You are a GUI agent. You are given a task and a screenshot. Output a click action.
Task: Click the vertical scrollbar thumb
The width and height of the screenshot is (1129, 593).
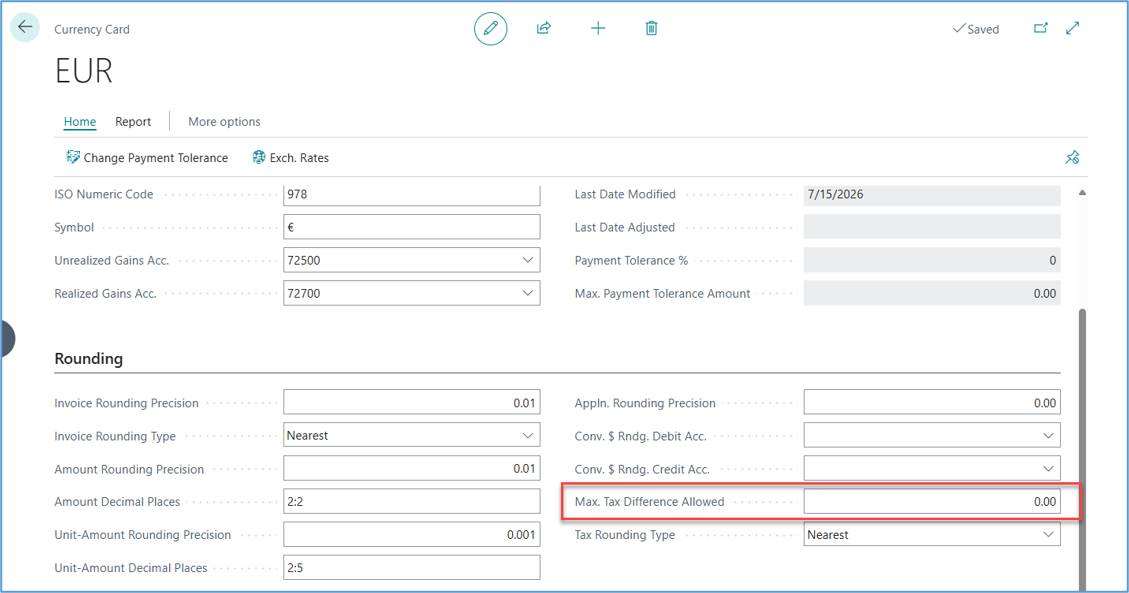click(x=1082, y=450)
